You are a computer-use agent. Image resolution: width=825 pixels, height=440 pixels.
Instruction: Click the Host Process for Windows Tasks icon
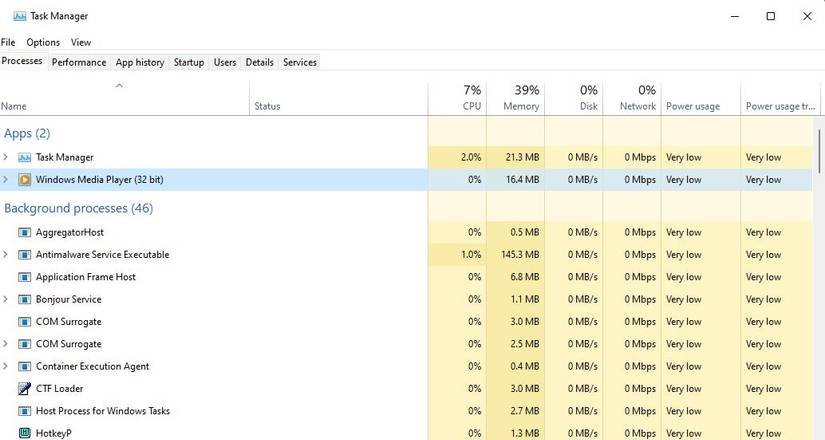24,411
